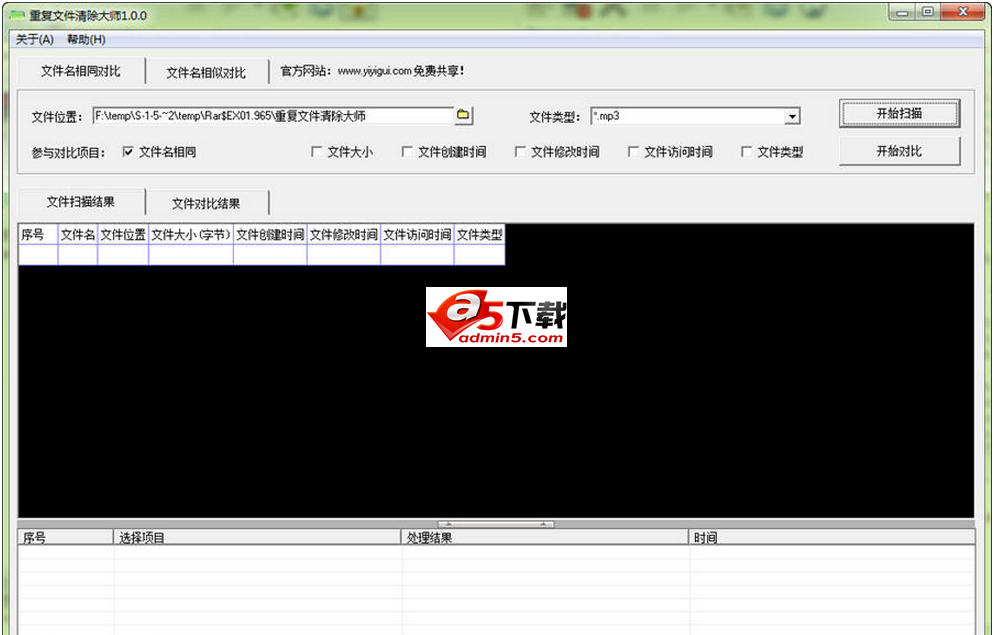The width and height of the screenshot is (994, 635).
Task: Click the 文件类型 column header in grid
Action: pyautogui.click(x=479, y=234)
